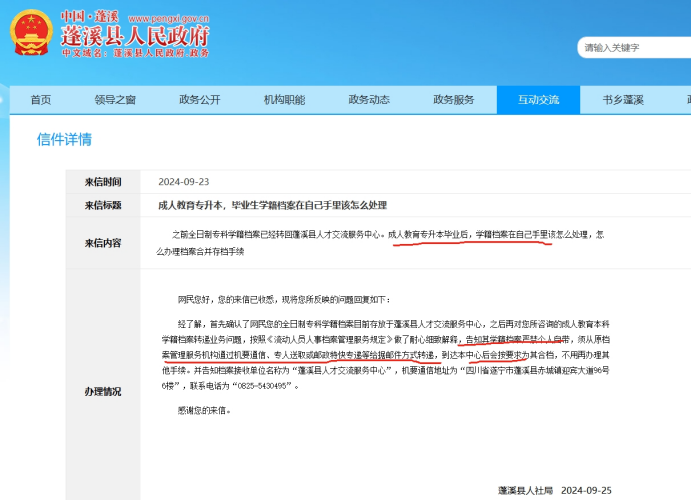Click the closing line 感谢您的来信
The height and width of the screenshot is (500, 691).
click(204, 411)
